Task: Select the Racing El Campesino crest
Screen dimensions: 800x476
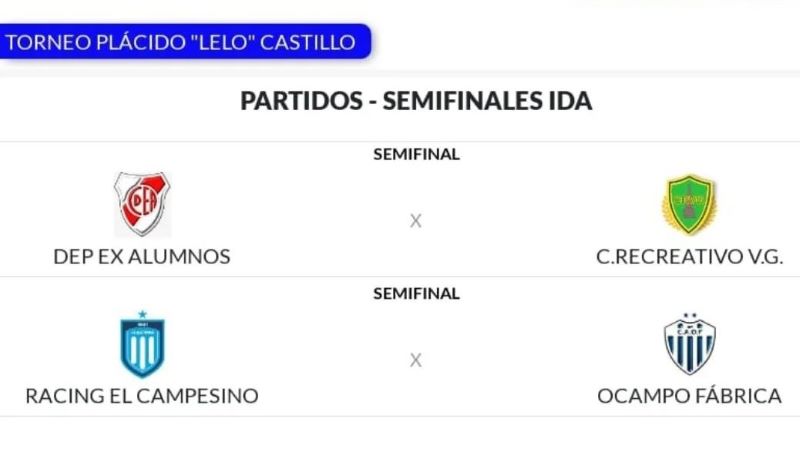Action: [142, 347]
